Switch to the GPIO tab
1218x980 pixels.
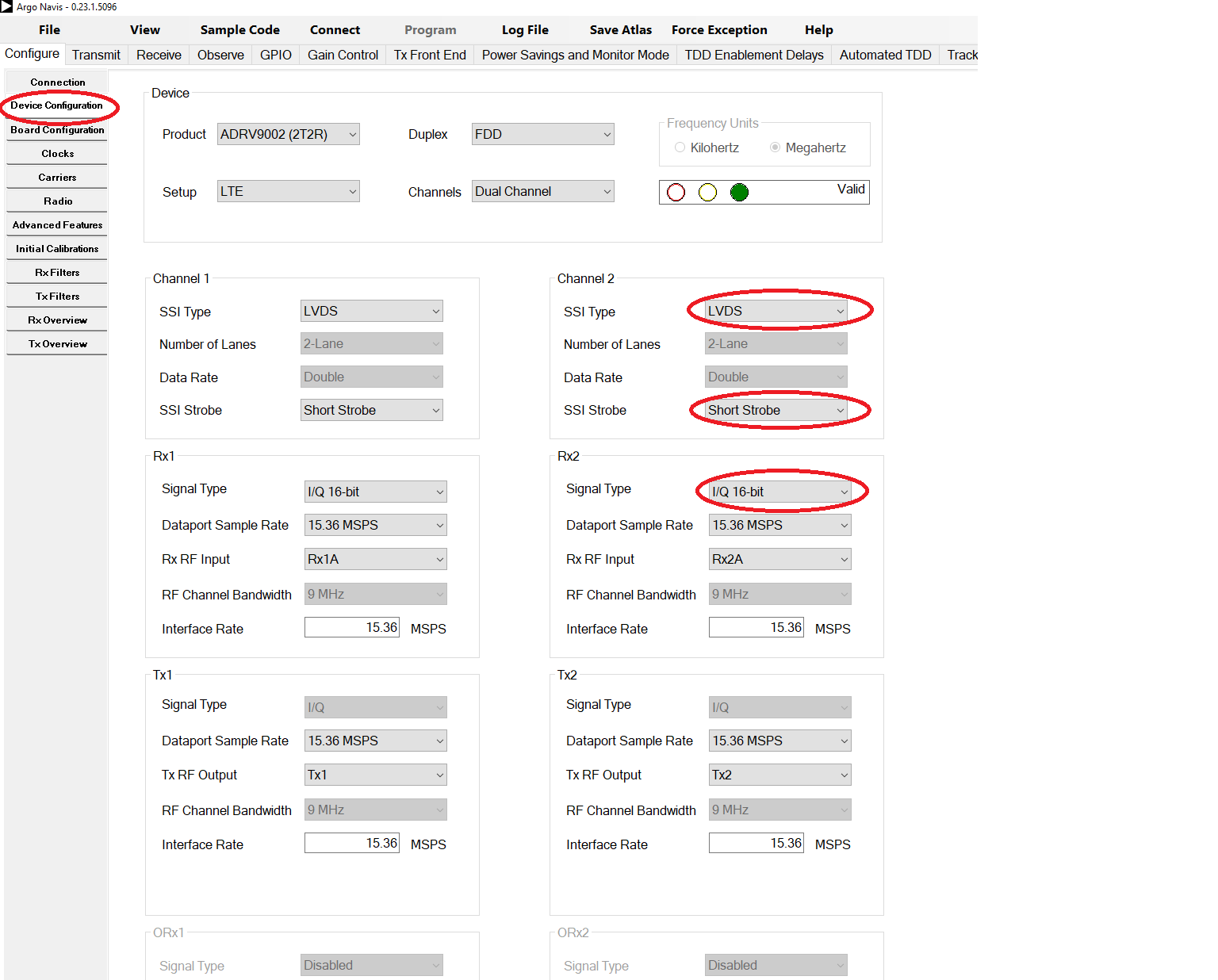point(274,55)
